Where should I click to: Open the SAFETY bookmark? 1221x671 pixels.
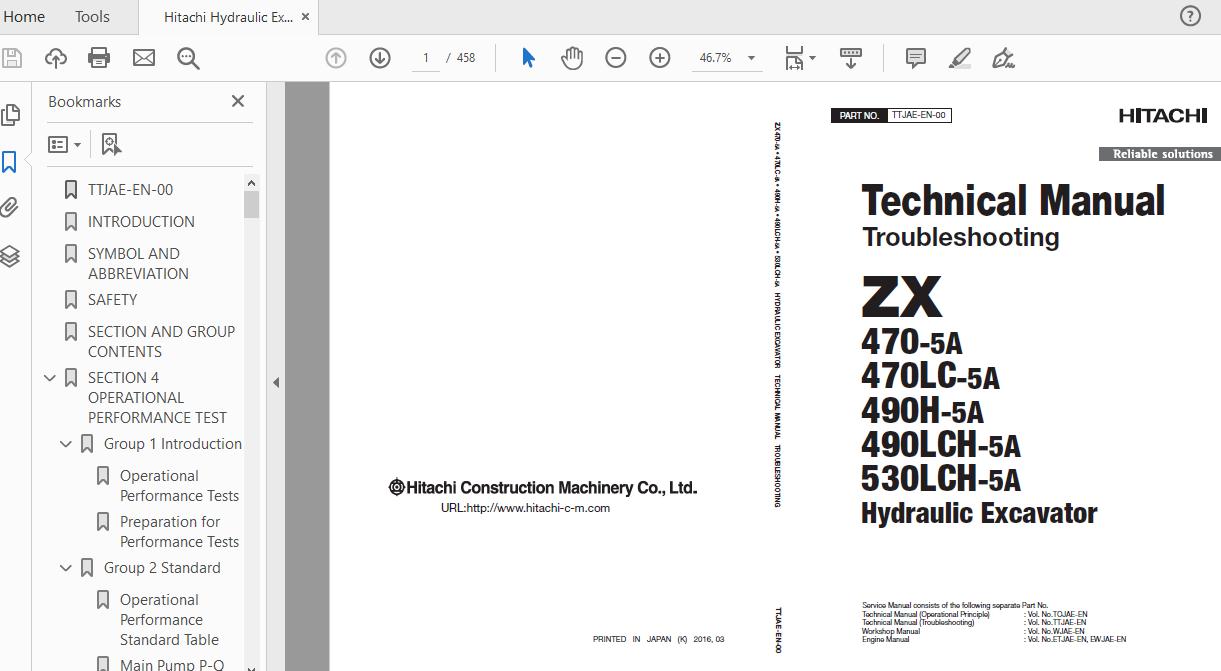112,300
